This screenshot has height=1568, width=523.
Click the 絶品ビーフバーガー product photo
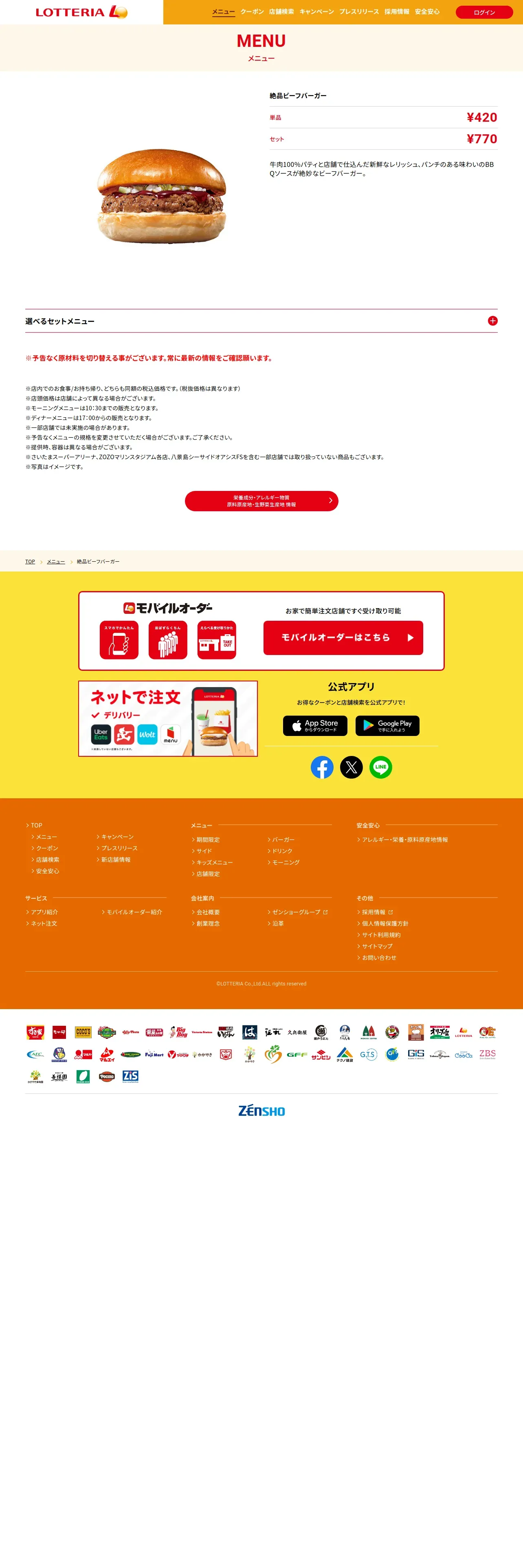[x=161, y=196]
